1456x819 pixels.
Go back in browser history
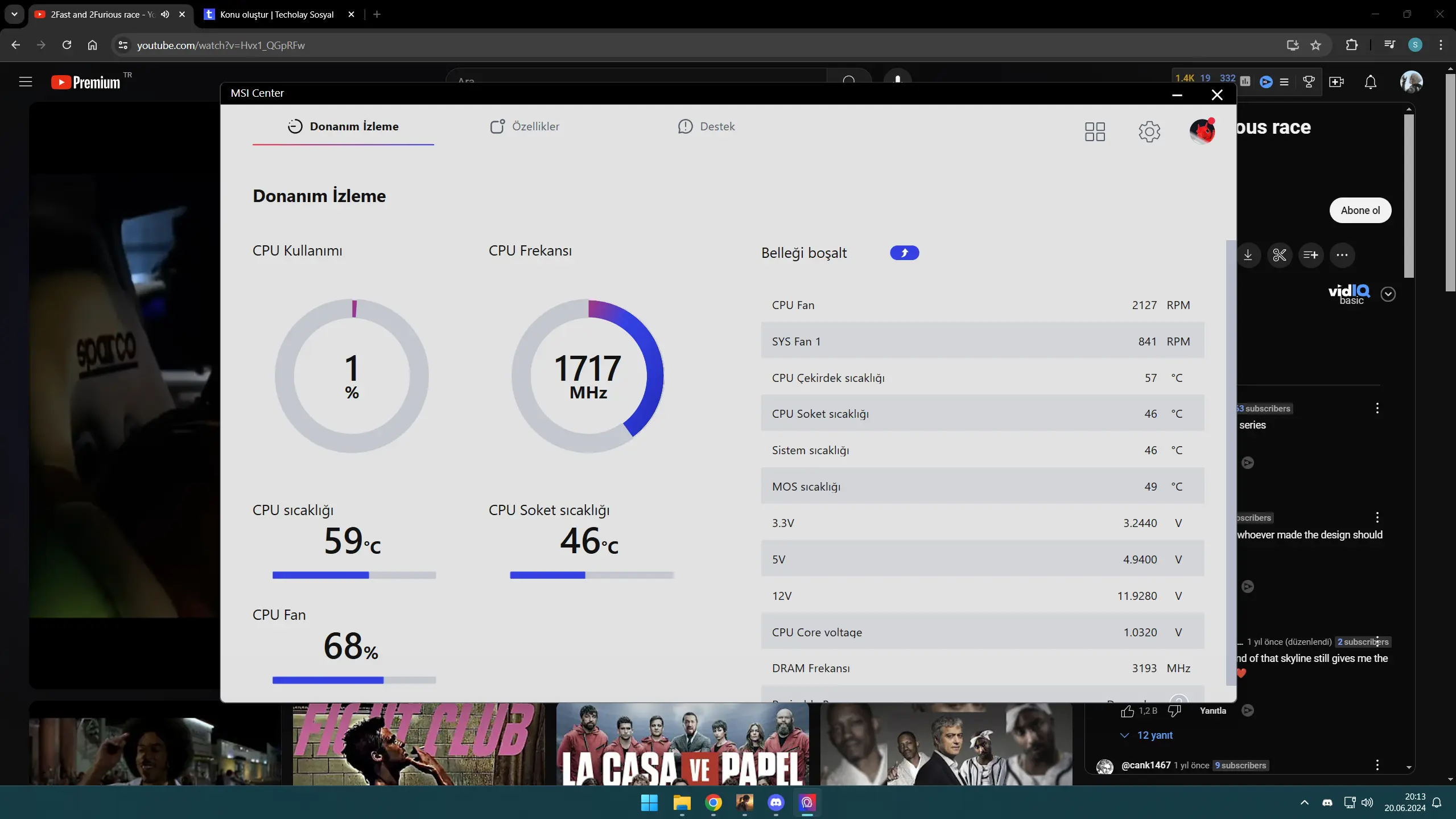[x=15, y=45]
